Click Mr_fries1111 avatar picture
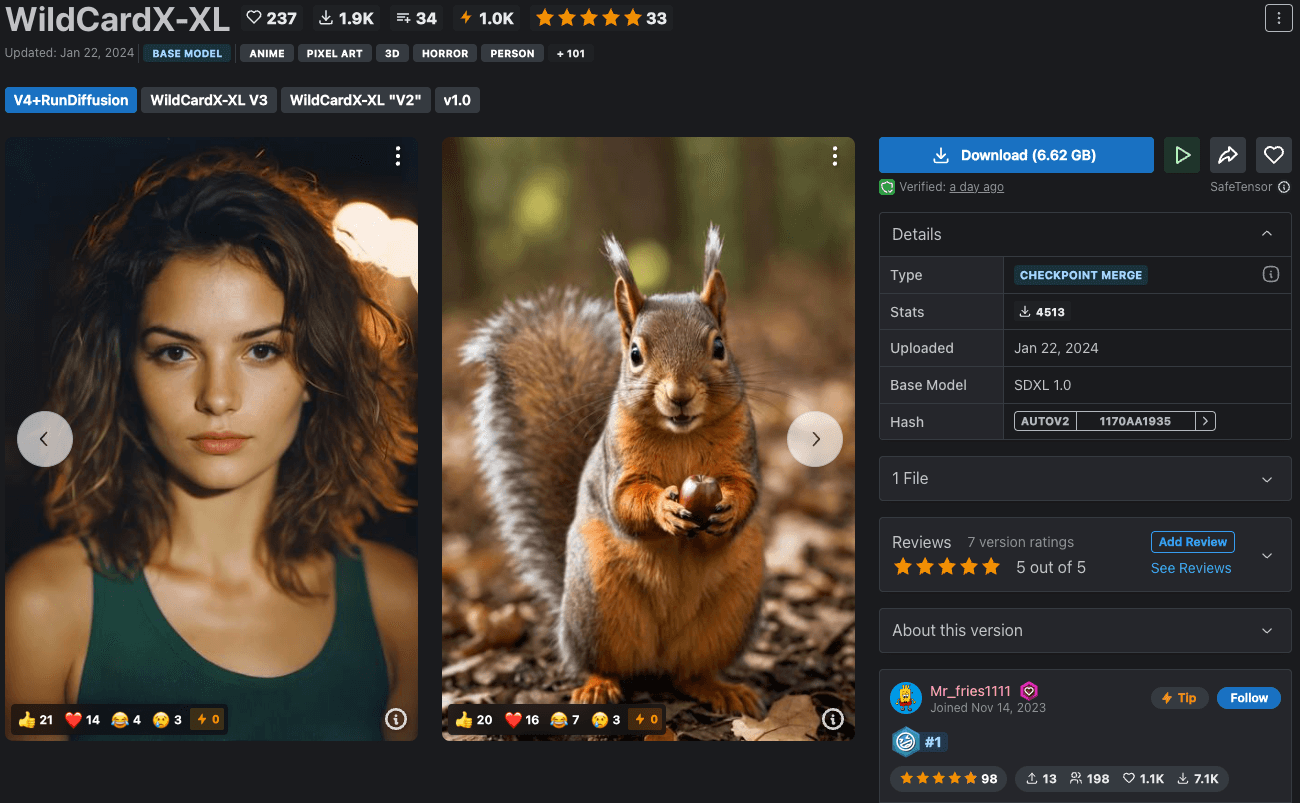The width and height of the screenshot is (1300, 803). (906, 698)
